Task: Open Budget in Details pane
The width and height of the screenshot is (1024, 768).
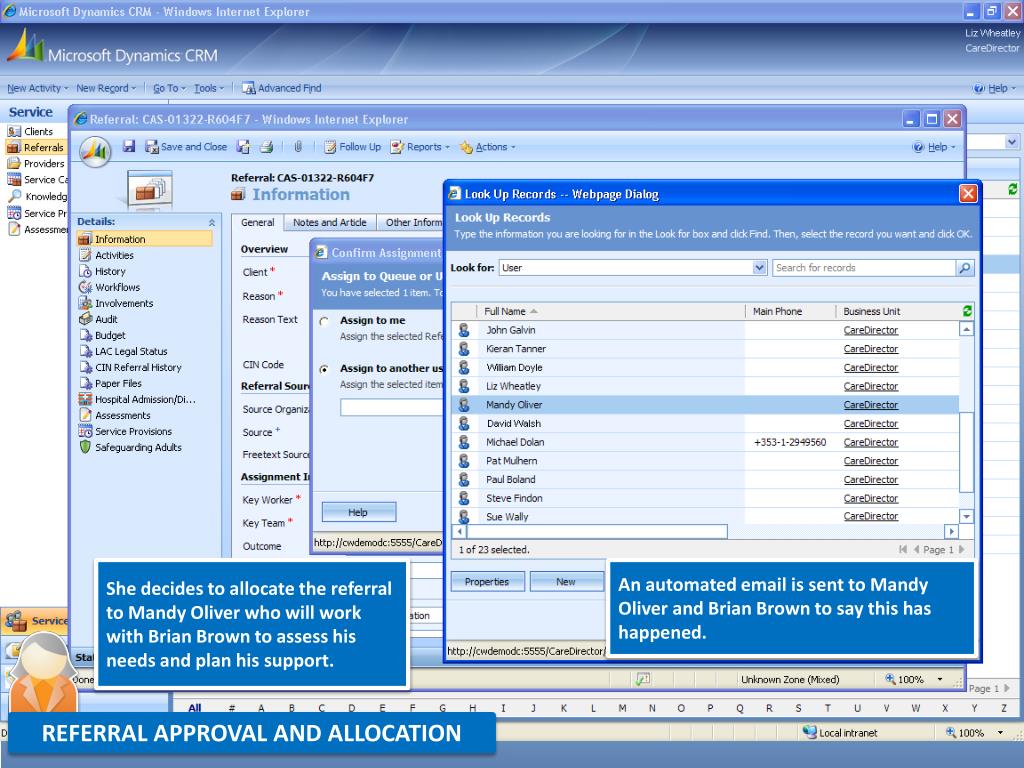Action: pos(103,335)
